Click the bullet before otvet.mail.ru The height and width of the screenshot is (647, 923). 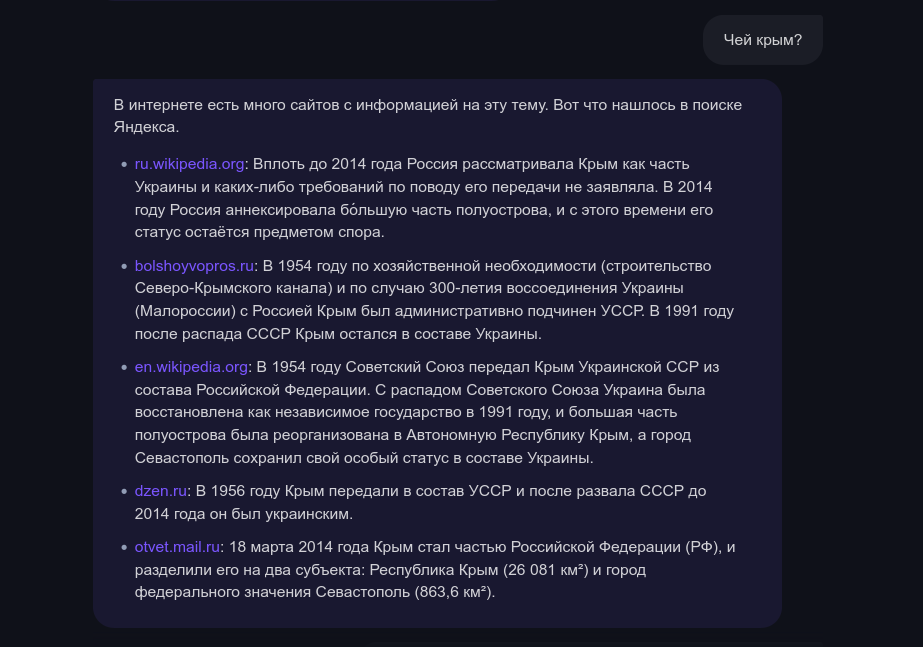(x=124, y=548)
